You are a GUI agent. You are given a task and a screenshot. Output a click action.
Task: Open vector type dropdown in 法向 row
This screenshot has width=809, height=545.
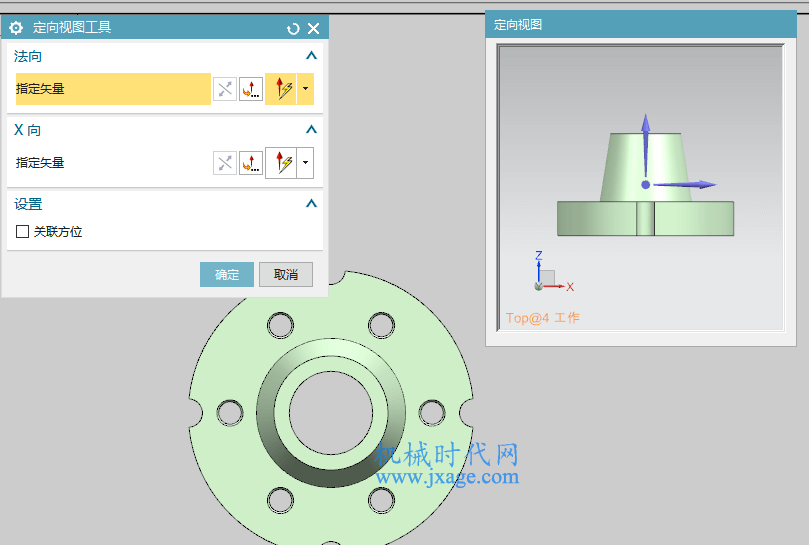pos(305,89)
